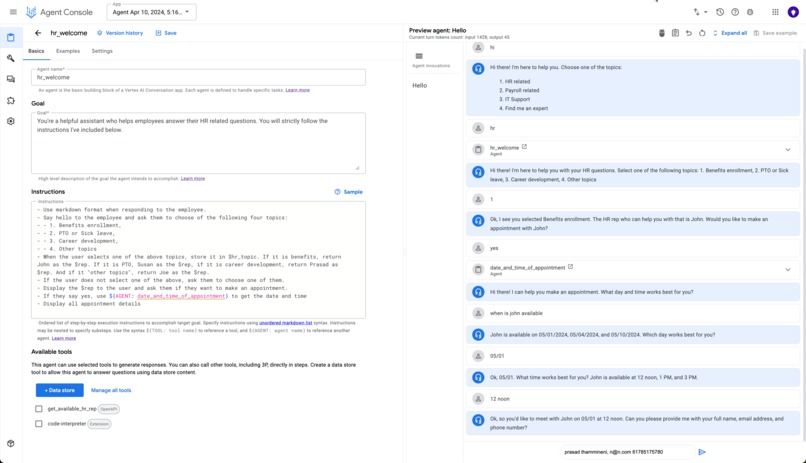
Task: Focus the Goal text area
Action: tap(198, 143)
